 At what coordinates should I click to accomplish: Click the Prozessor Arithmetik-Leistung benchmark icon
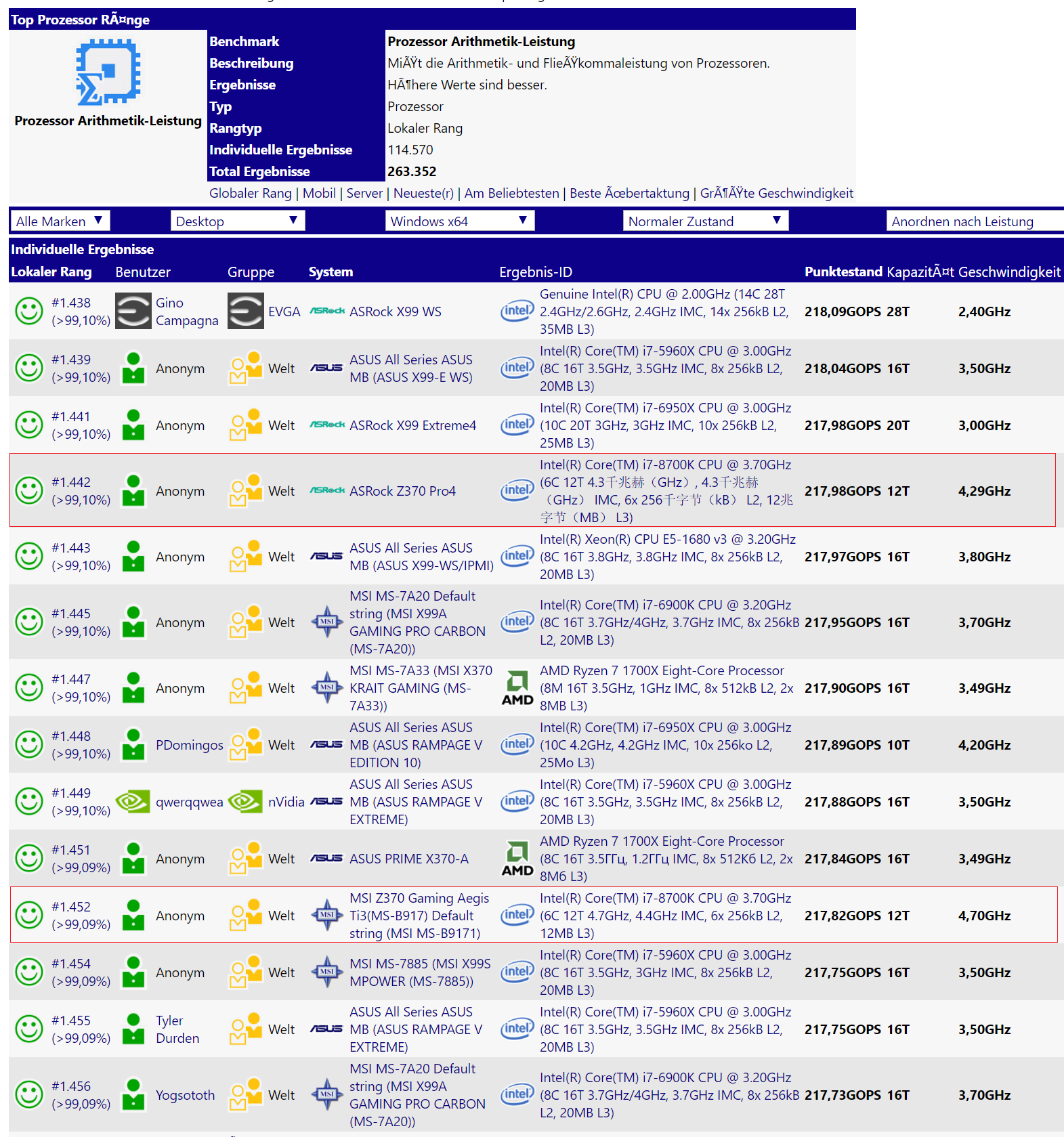(x=108, y=72)
